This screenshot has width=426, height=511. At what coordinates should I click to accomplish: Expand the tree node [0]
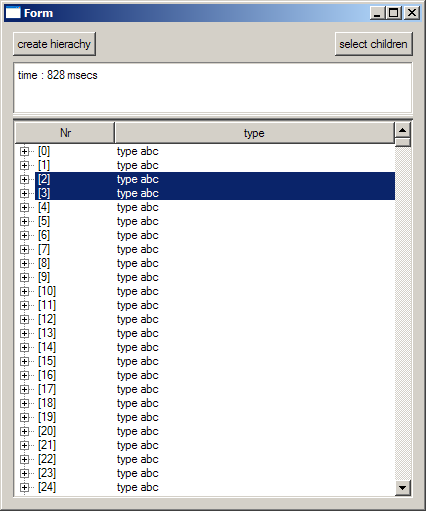(x=24, y=152)
